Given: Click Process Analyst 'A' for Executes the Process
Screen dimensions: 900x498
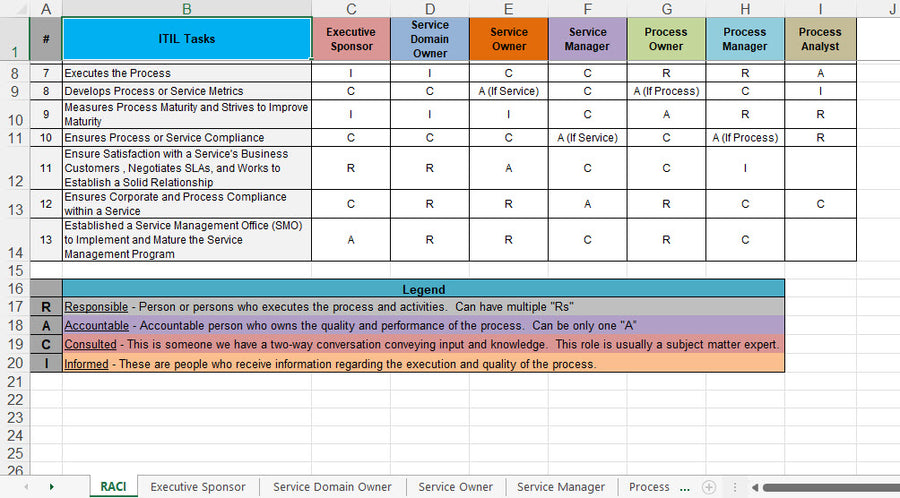Looking at the screenshot, I should point(820,73).
